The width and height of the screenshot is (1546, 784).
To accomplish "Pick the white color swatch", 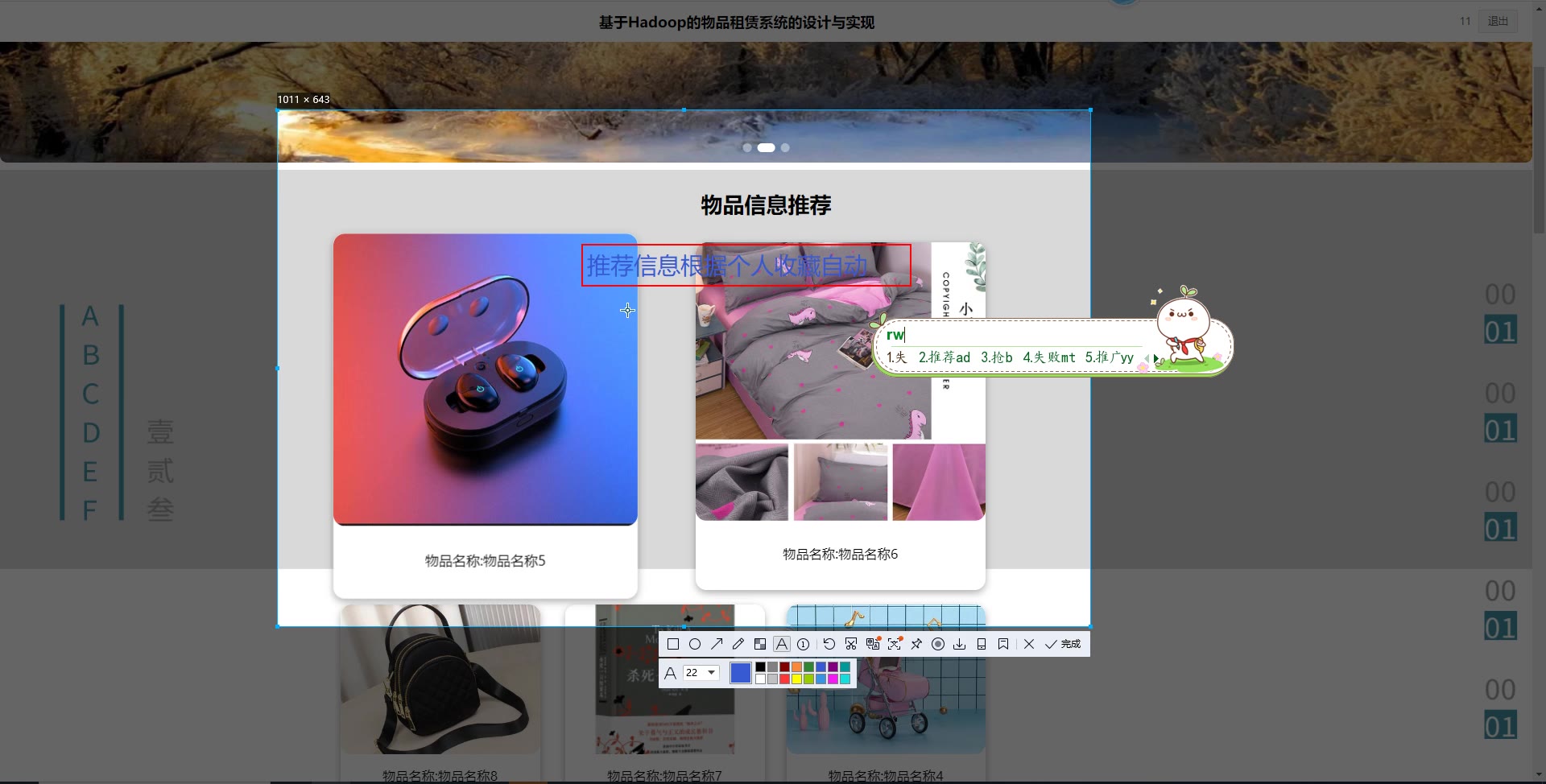I will click(x=760, y=679).
